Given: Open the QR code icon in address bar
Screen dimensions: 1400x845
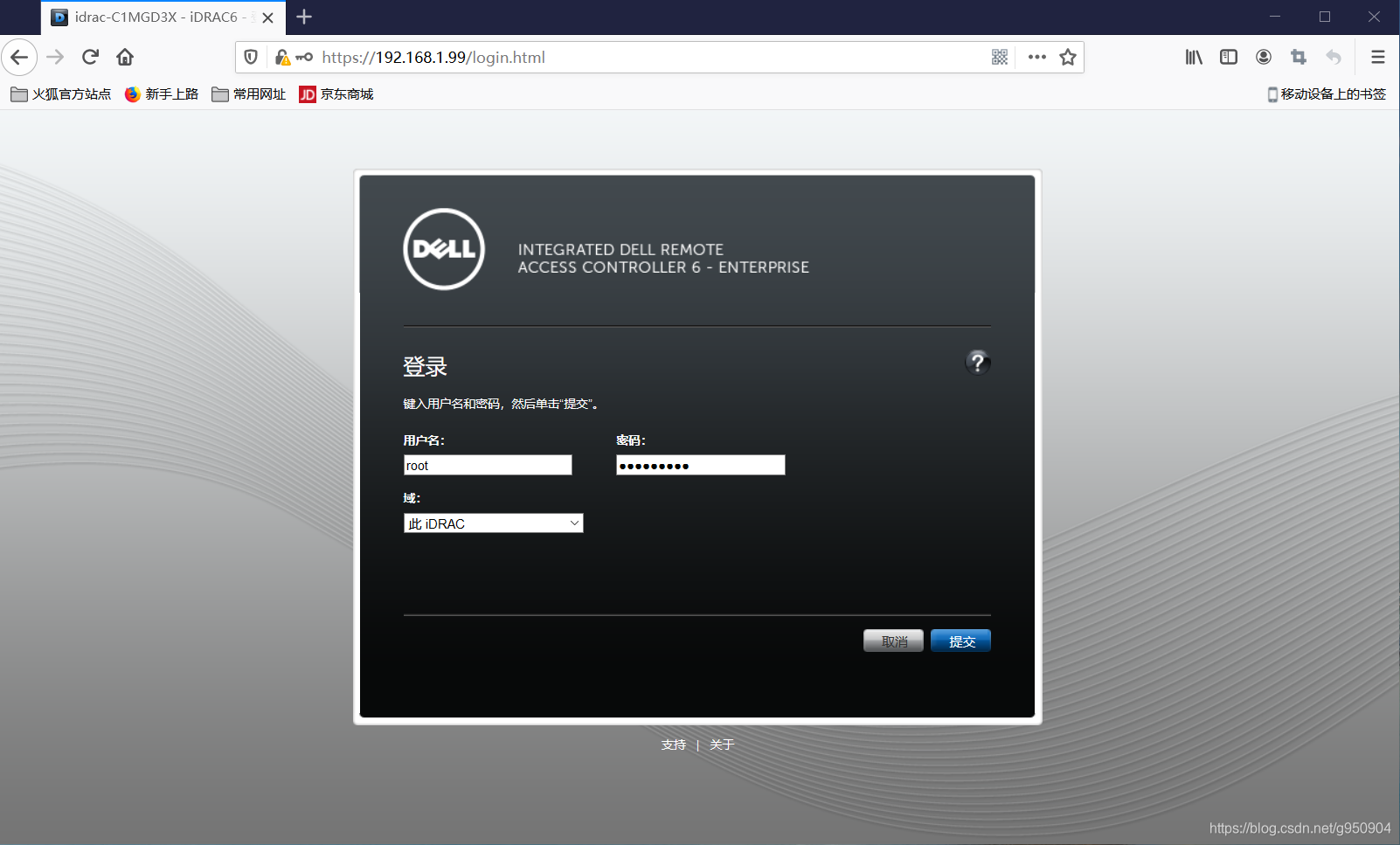Looking at the screenshot, I should click(1000, 58).
